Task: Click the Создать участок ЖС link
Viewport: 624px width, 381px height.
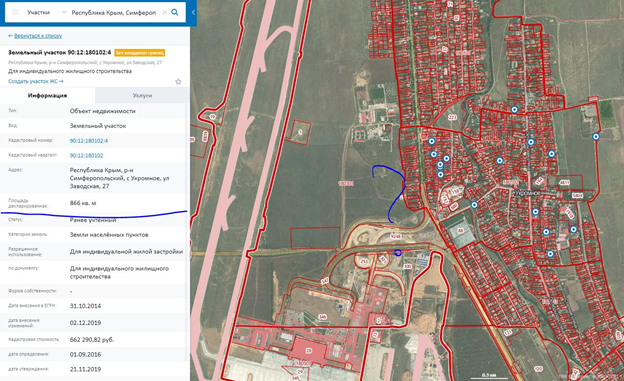Action: point(36,81)
